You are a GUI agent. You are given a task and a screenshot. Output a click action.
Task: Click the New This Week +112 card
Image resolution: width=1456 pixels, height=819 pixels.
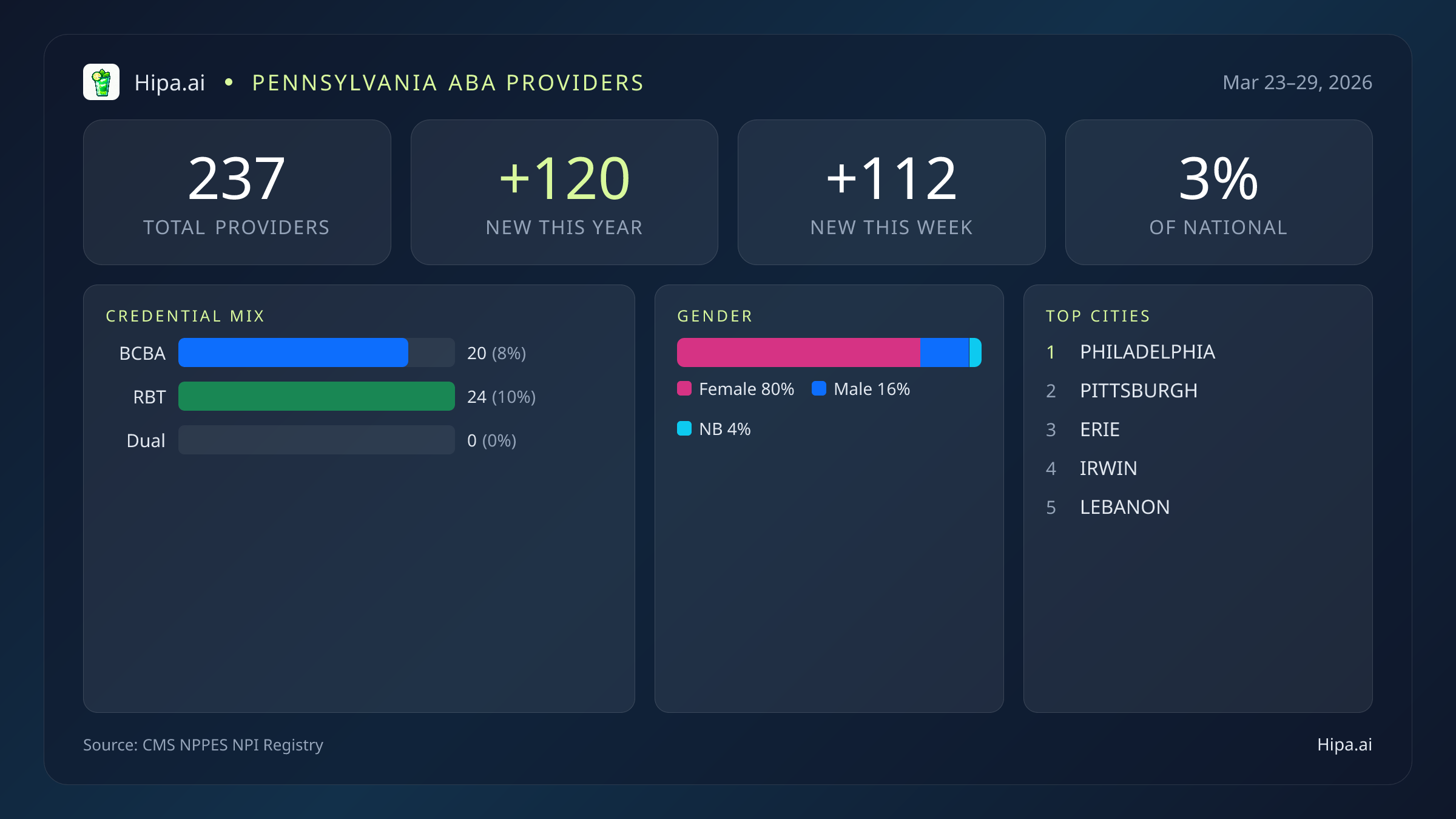tap(892, 192)
